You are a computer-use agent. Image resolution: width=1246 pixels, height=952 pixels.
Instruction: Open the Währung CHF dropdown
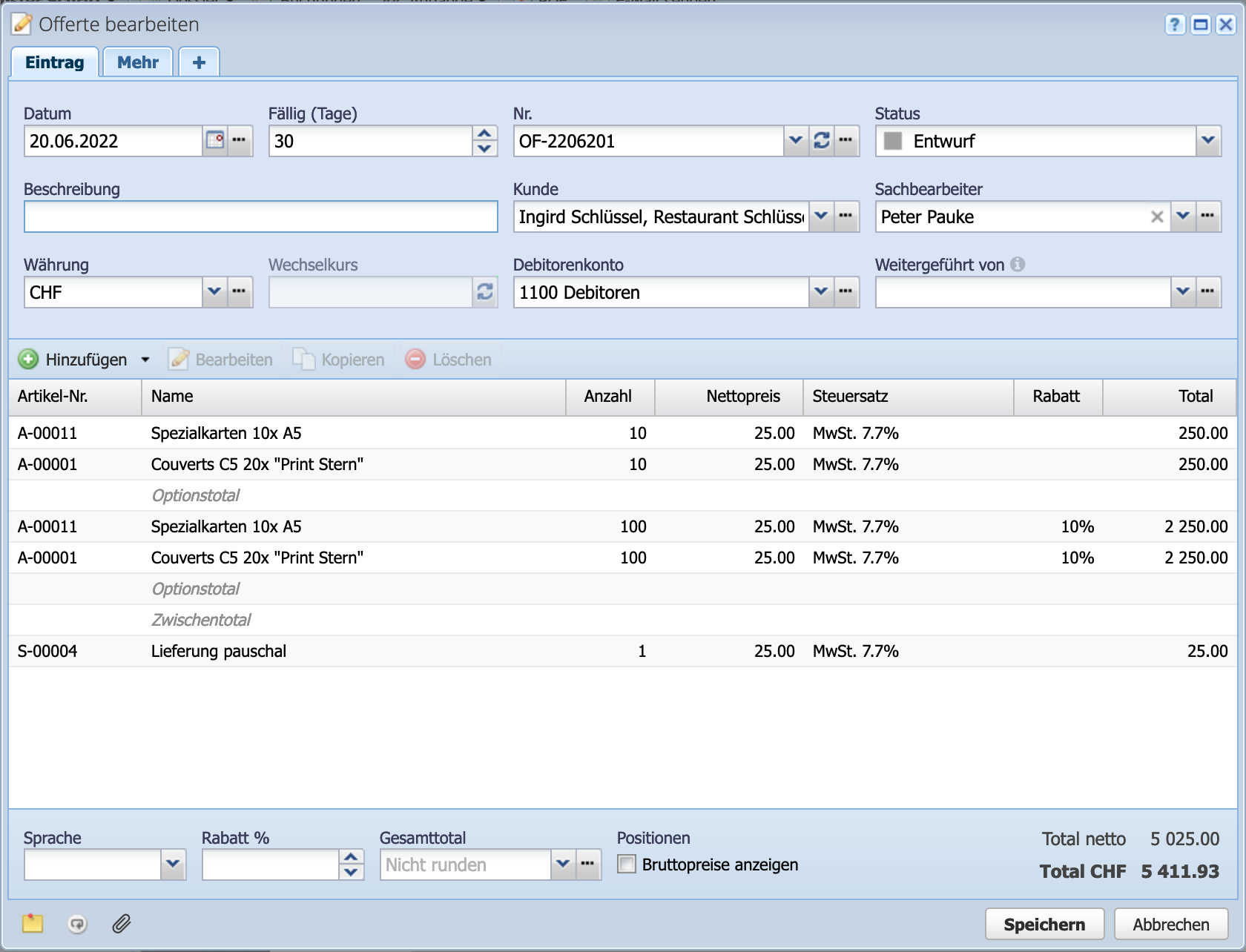pyautogui.click(x=214, y=291)
